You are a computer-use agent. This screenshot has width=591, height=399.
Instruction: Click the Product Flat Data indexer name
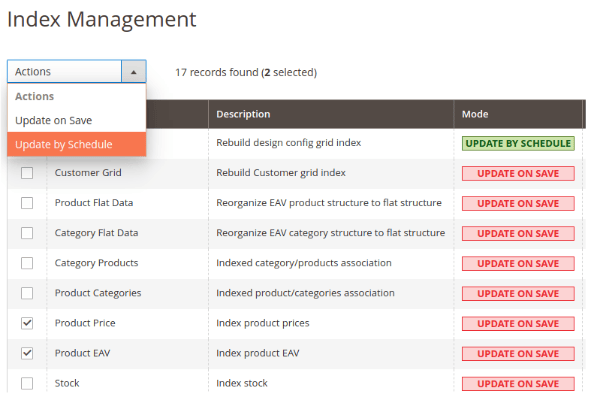[94, 203]
